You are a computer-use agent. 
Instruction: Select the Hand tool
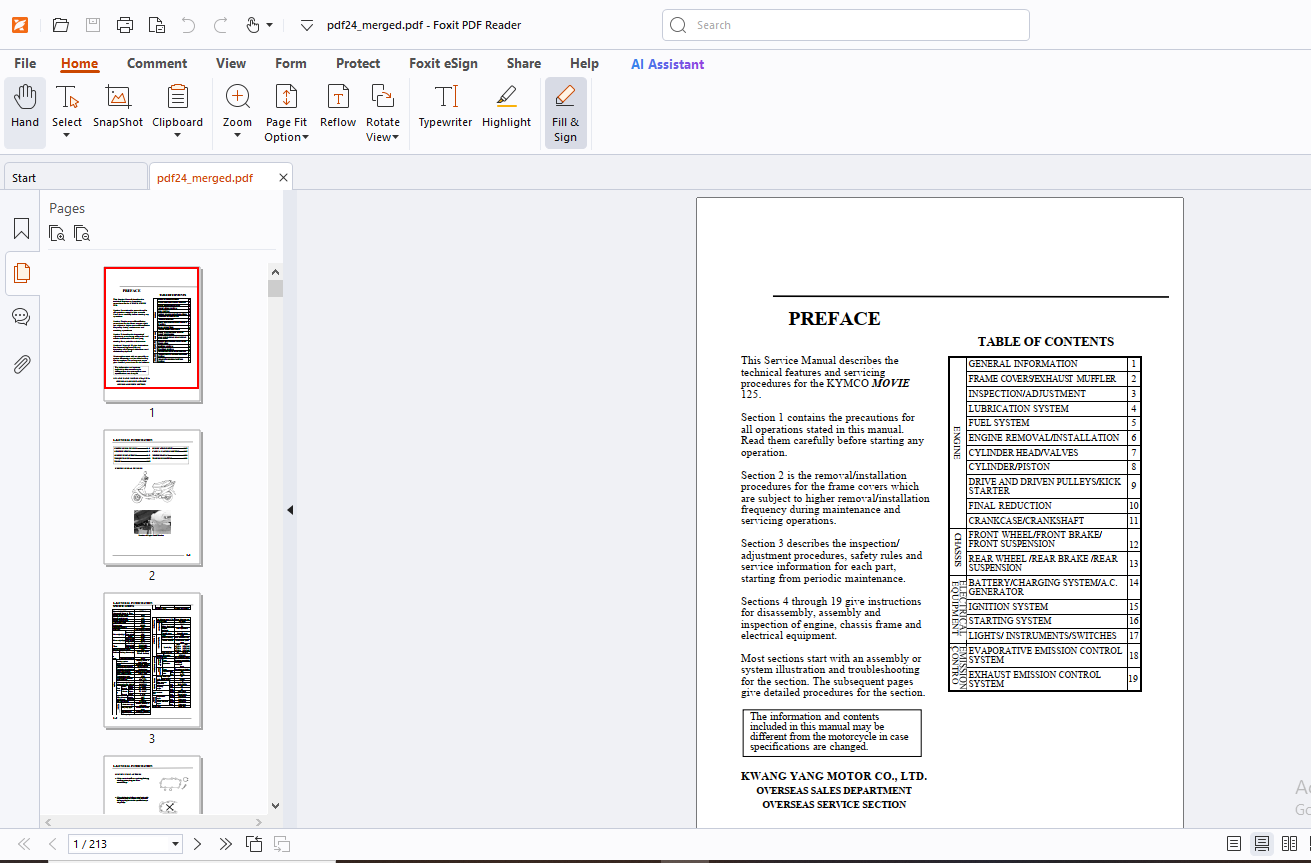[x=25, y=112]
